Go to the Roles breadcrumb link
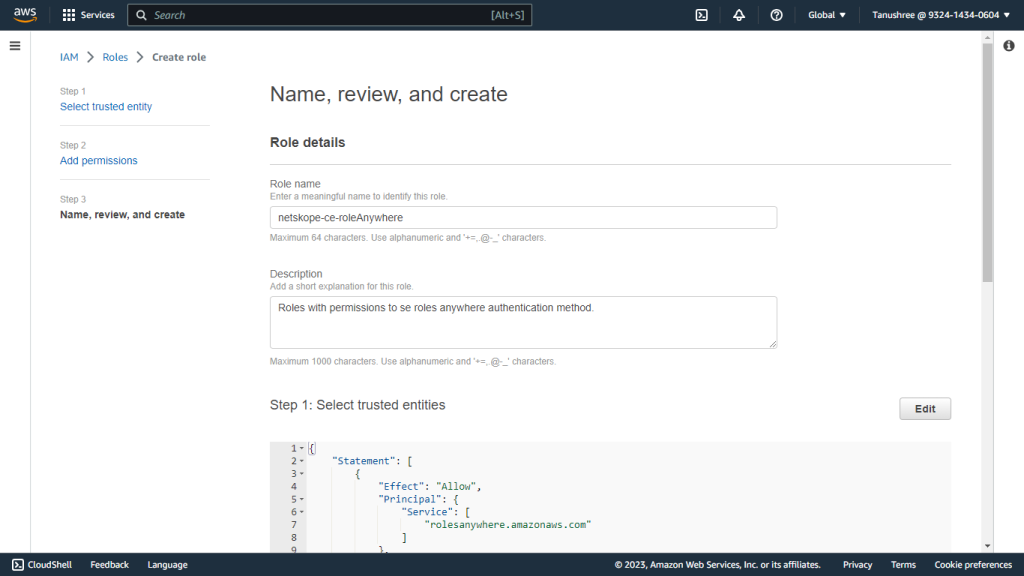Viewport: 1024px width, 576px height. click(115, 57)
